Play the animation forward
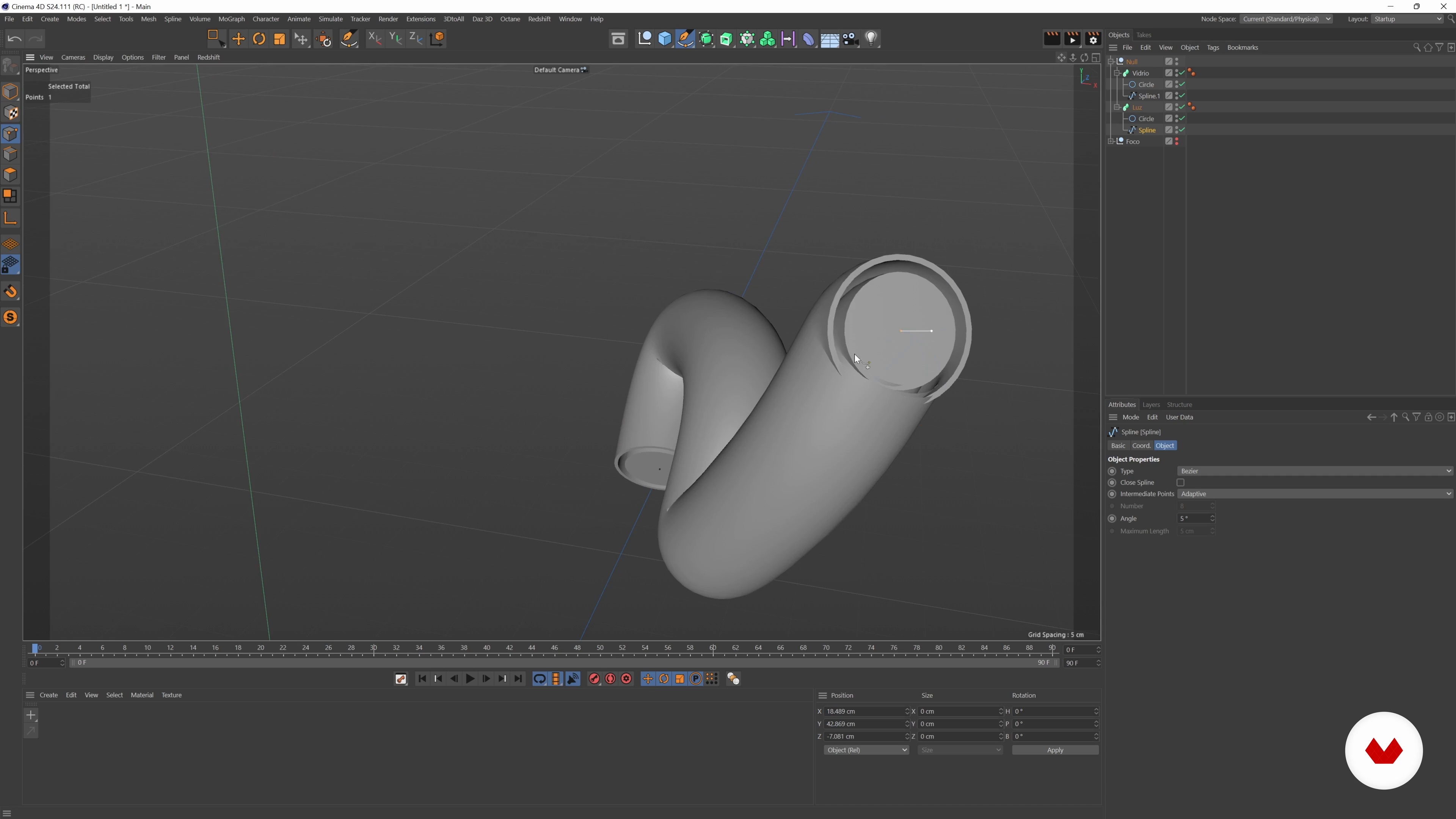 click(x=470, y=679)
